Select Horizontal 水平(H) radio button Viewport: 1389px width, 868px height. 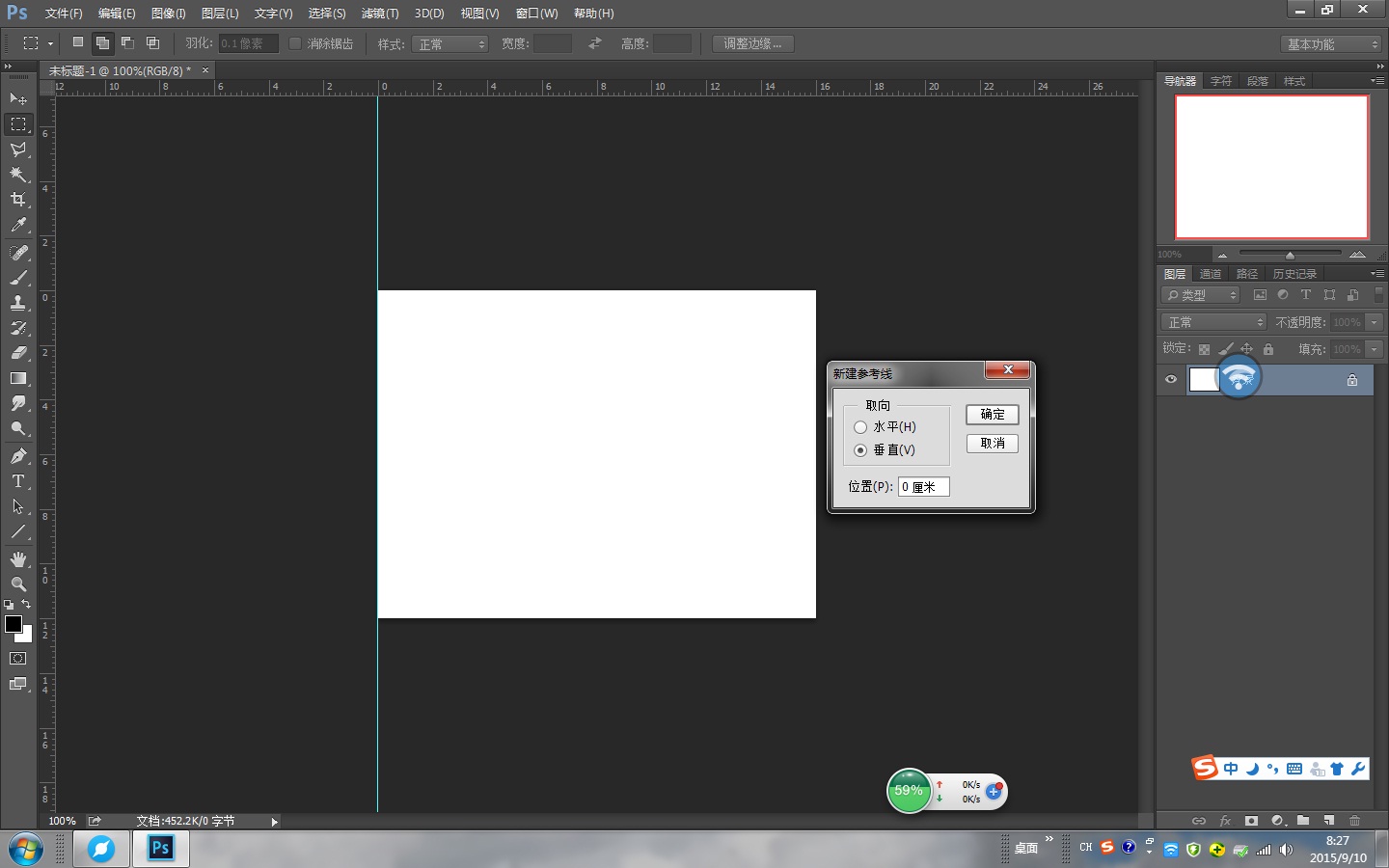(860, 427)
